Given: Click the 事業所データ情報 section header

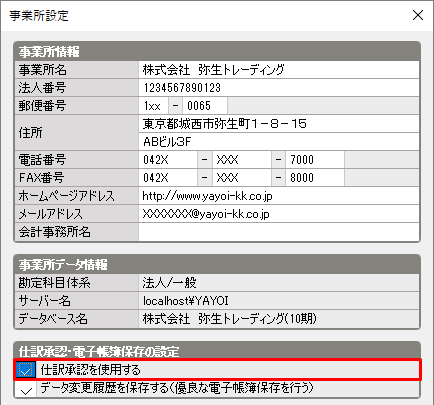Looking at the screenshot, I should click(x=217, y=264).
